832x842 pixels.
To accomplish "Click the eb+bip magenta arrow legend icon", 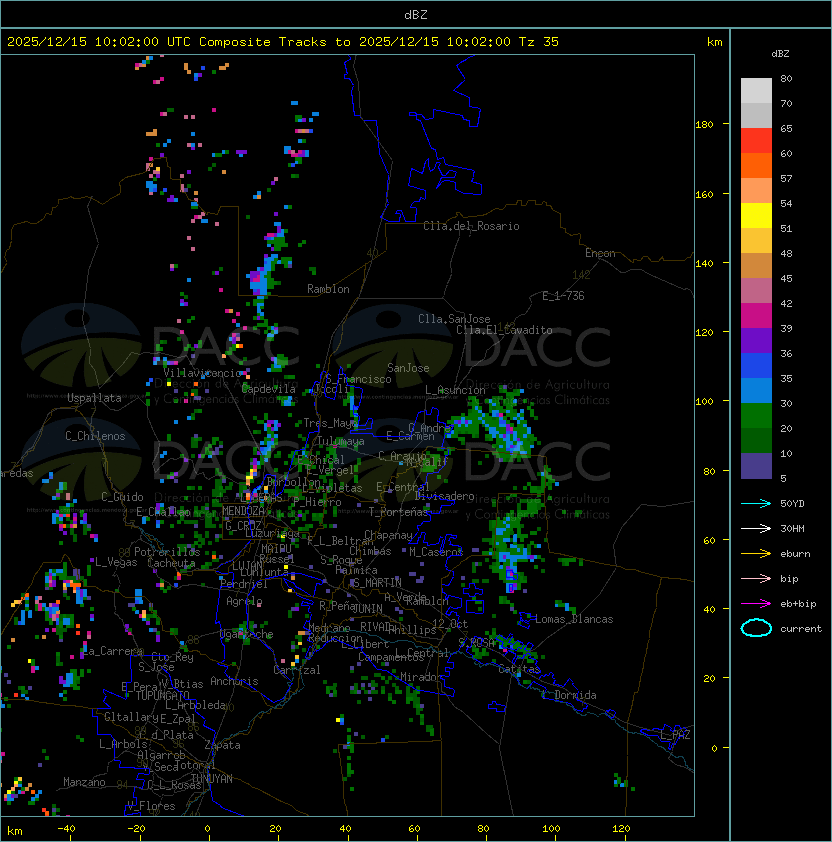I will click(x=756, y=604).
